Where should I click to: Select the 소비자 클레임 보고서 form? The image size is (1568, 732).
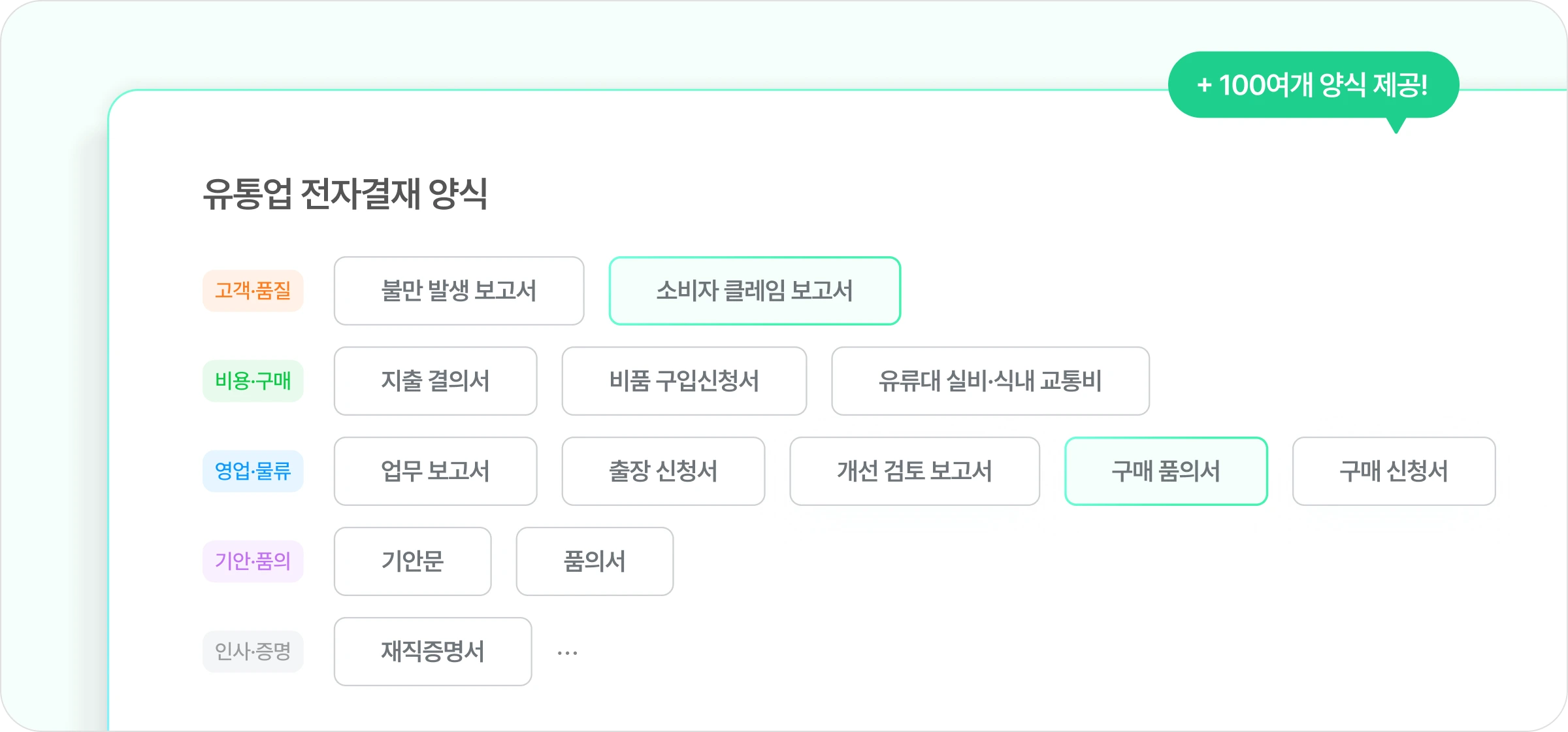(755, 291)
